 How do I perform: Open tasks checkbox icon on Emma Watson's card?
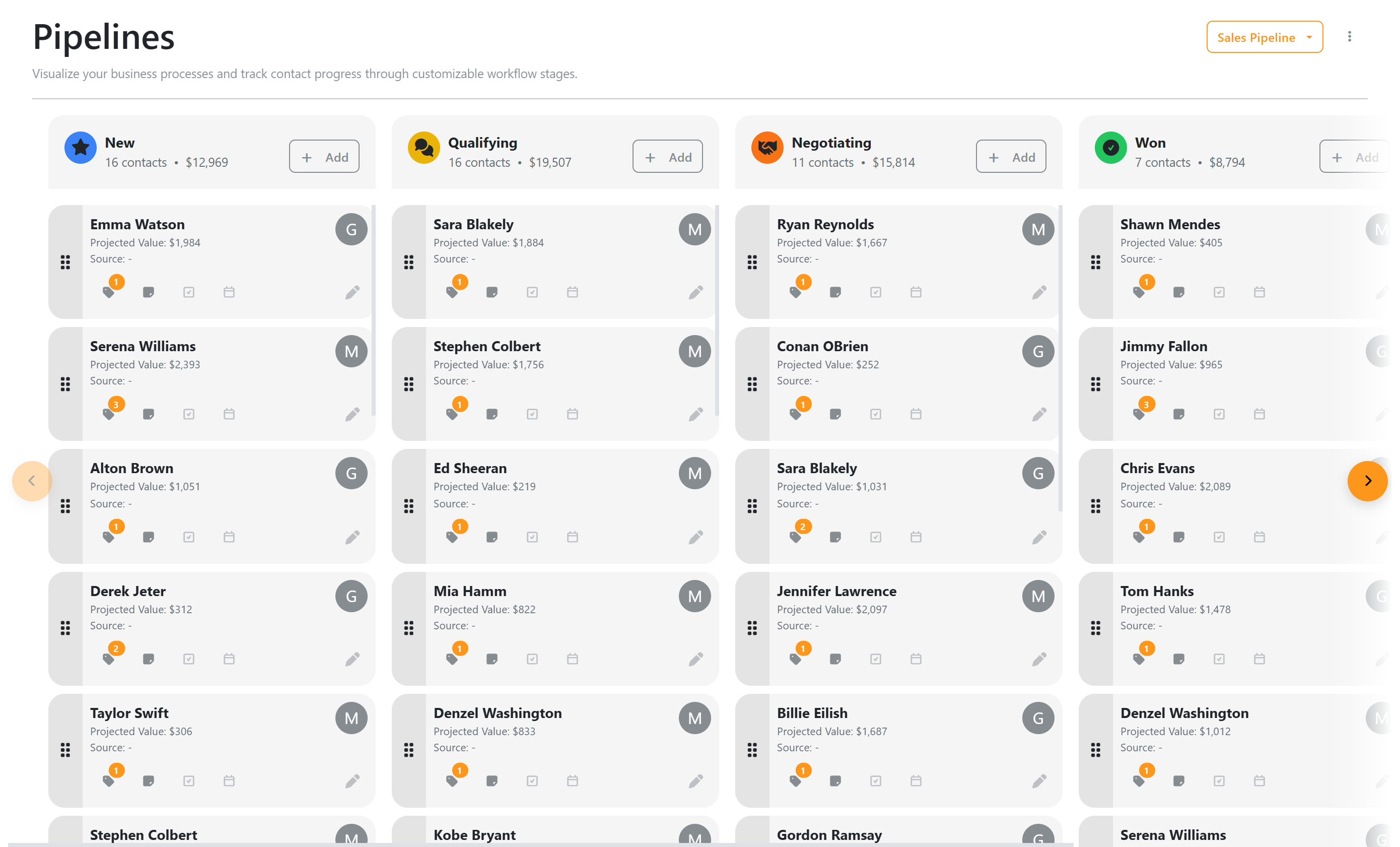189,292
